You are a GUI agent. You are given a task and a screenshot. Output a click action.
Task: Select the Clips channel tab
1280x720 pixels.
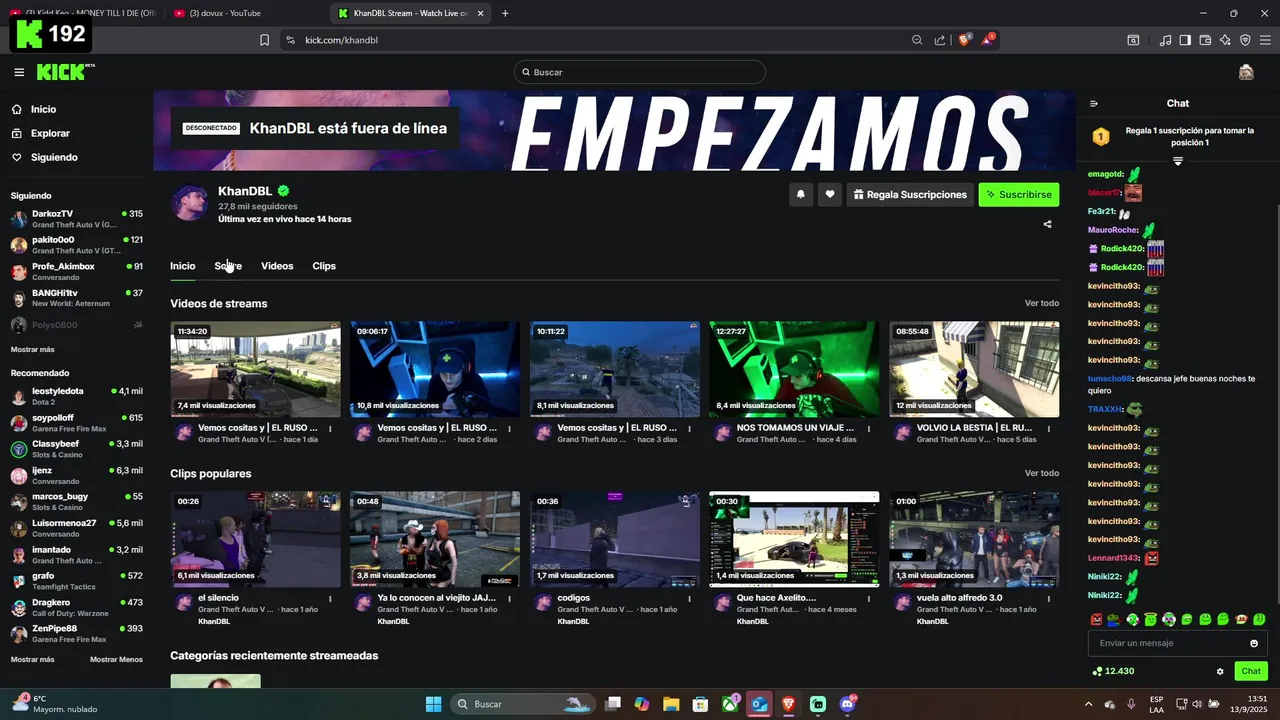click(324, 266)
